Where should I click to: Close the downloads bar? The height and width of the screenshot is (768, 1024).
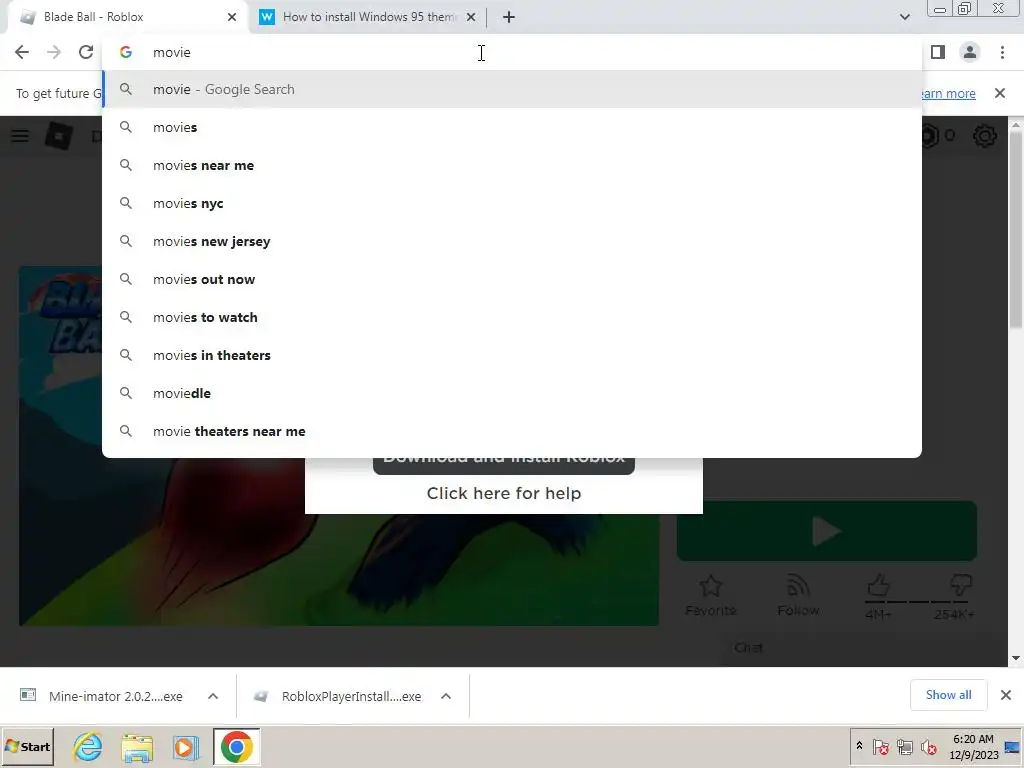point(1006,695)
